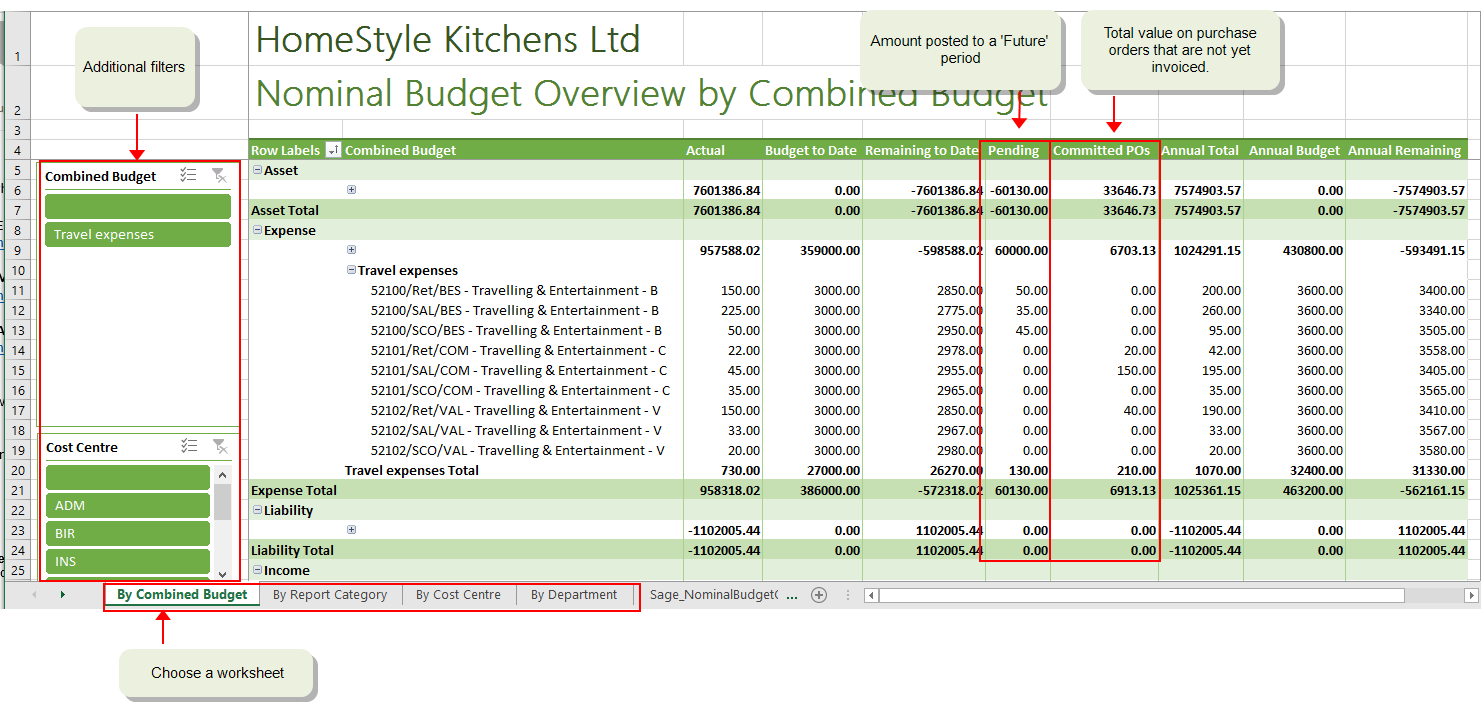Select blank item in Cost Centre slicer
The height and width of the screenshot is (712, 1481).
pyautogui.click(x=128, y=477)
